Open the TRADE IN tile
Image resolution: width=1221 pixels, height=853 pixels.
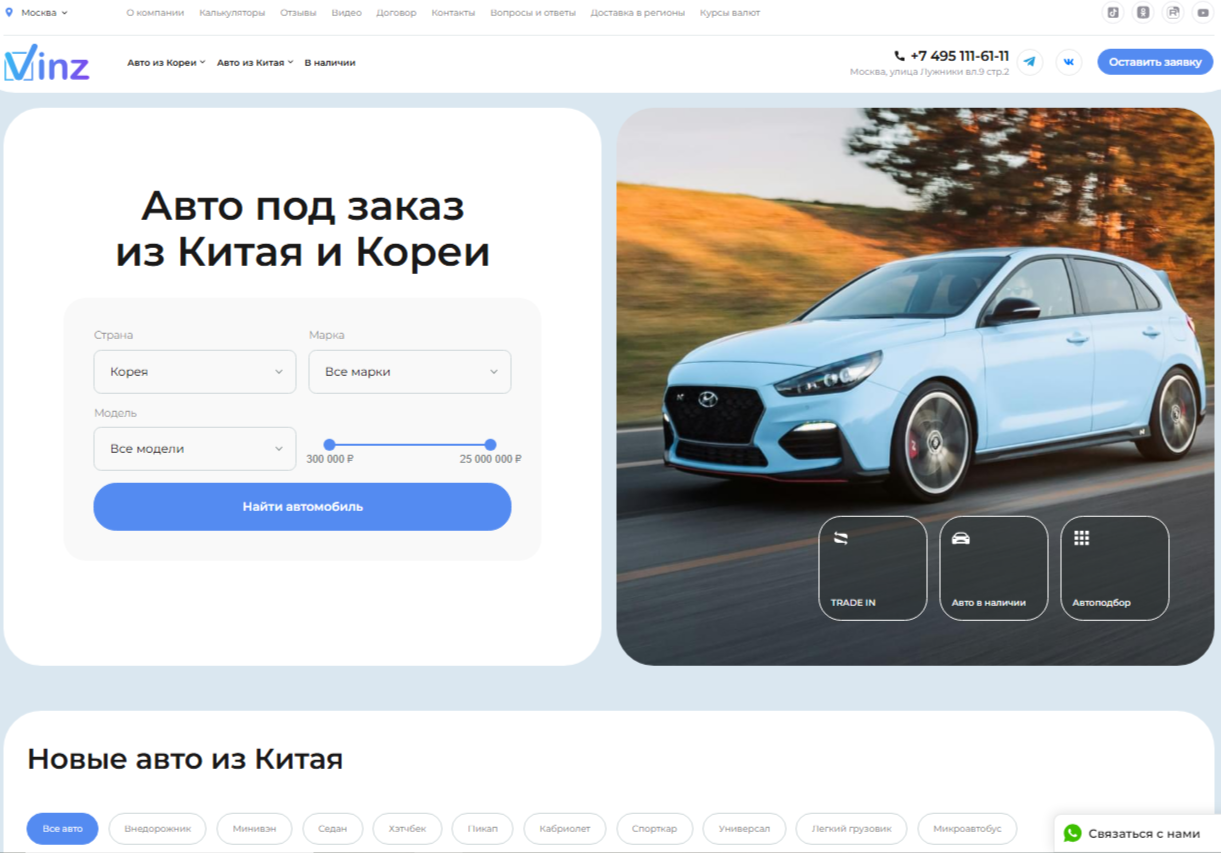tap(872, 568)
